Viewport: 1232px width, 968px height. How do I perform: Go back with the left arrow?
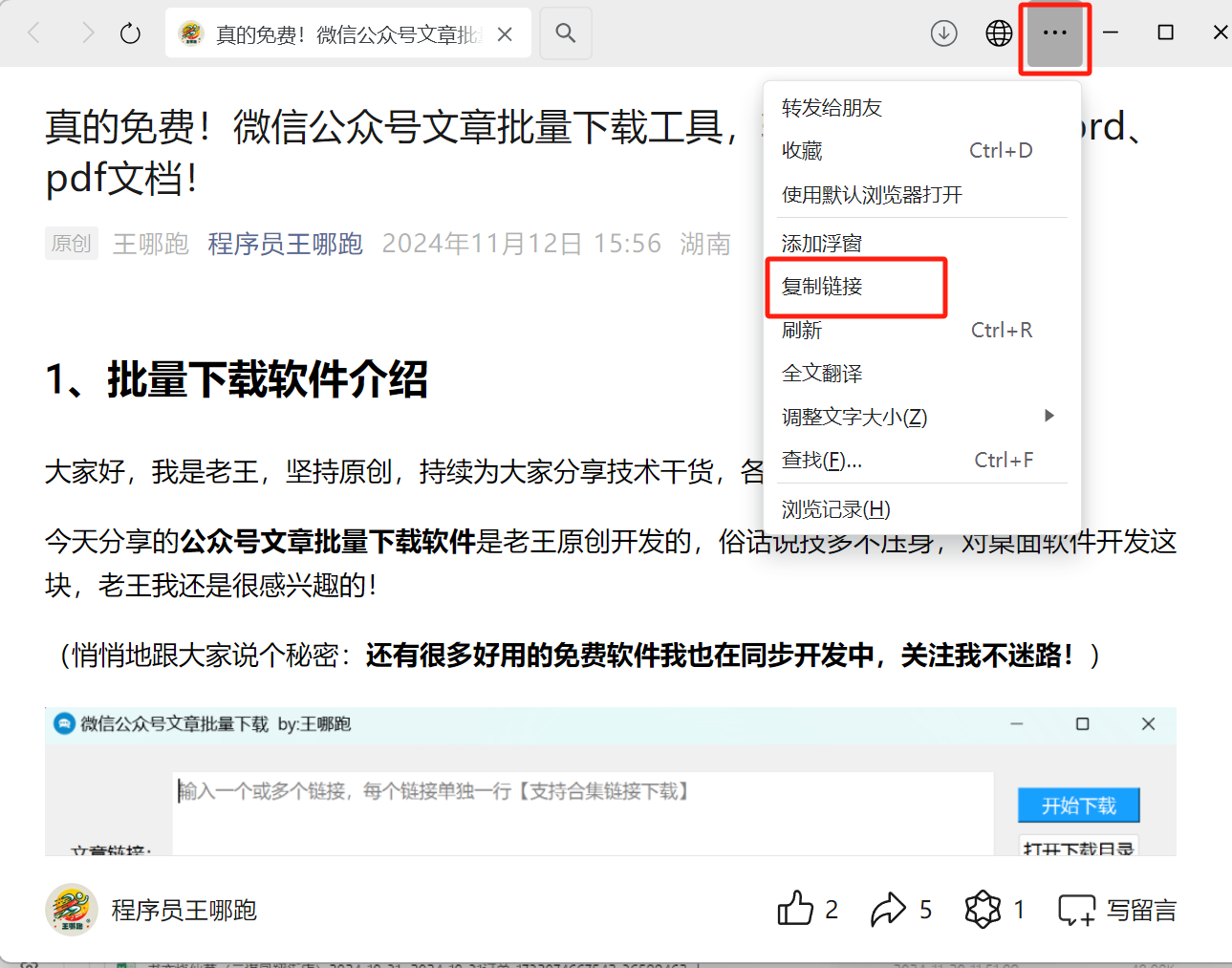pyautogui.click(x=34, y=33)
